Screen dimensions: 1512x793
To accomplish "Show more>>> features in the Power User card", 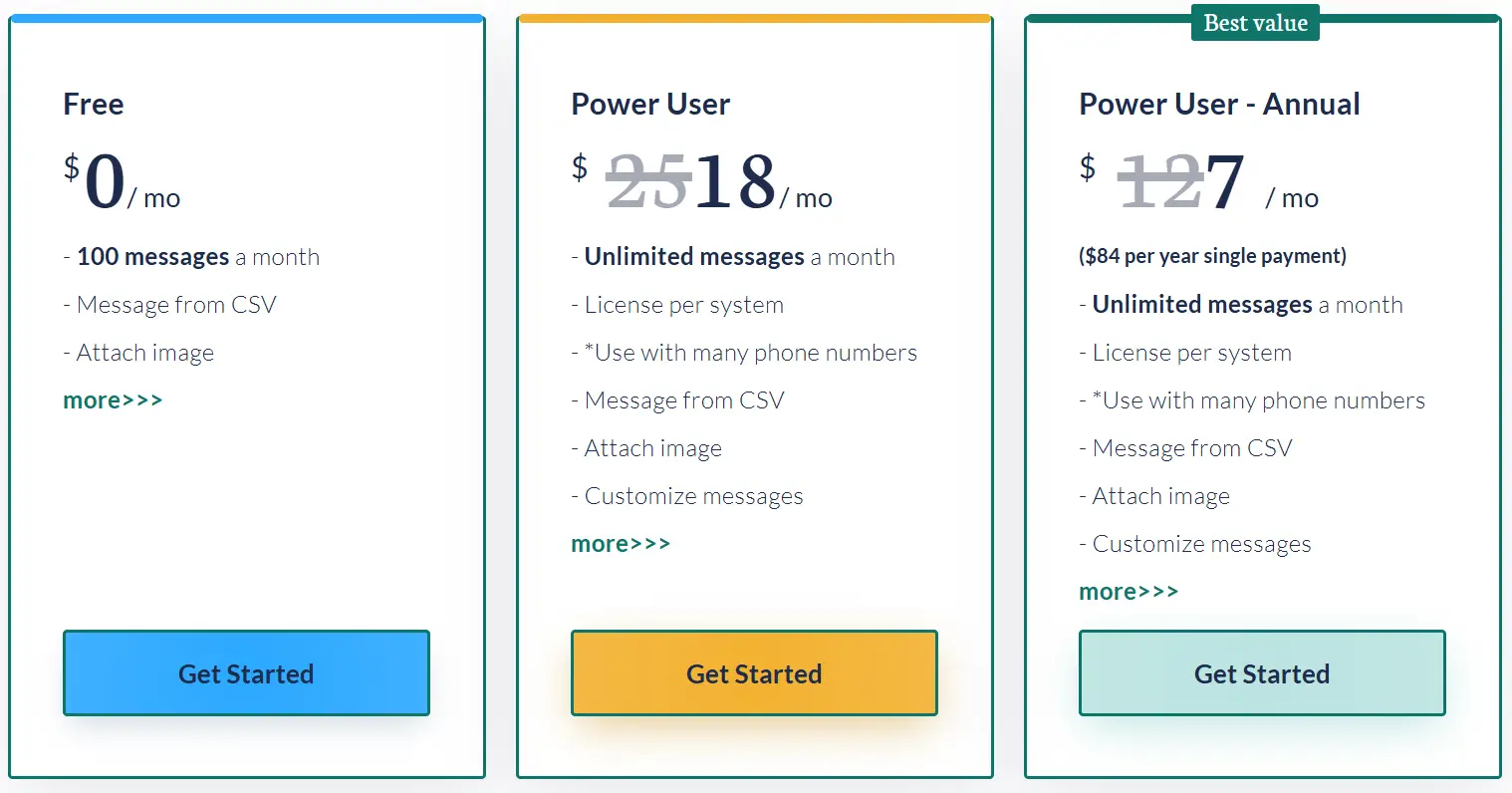I will click(x=621, y=544).
